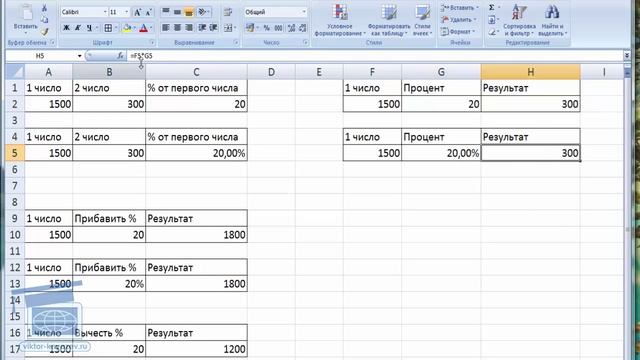
Task: Open font color dropdown arrow
Action: 151,28
